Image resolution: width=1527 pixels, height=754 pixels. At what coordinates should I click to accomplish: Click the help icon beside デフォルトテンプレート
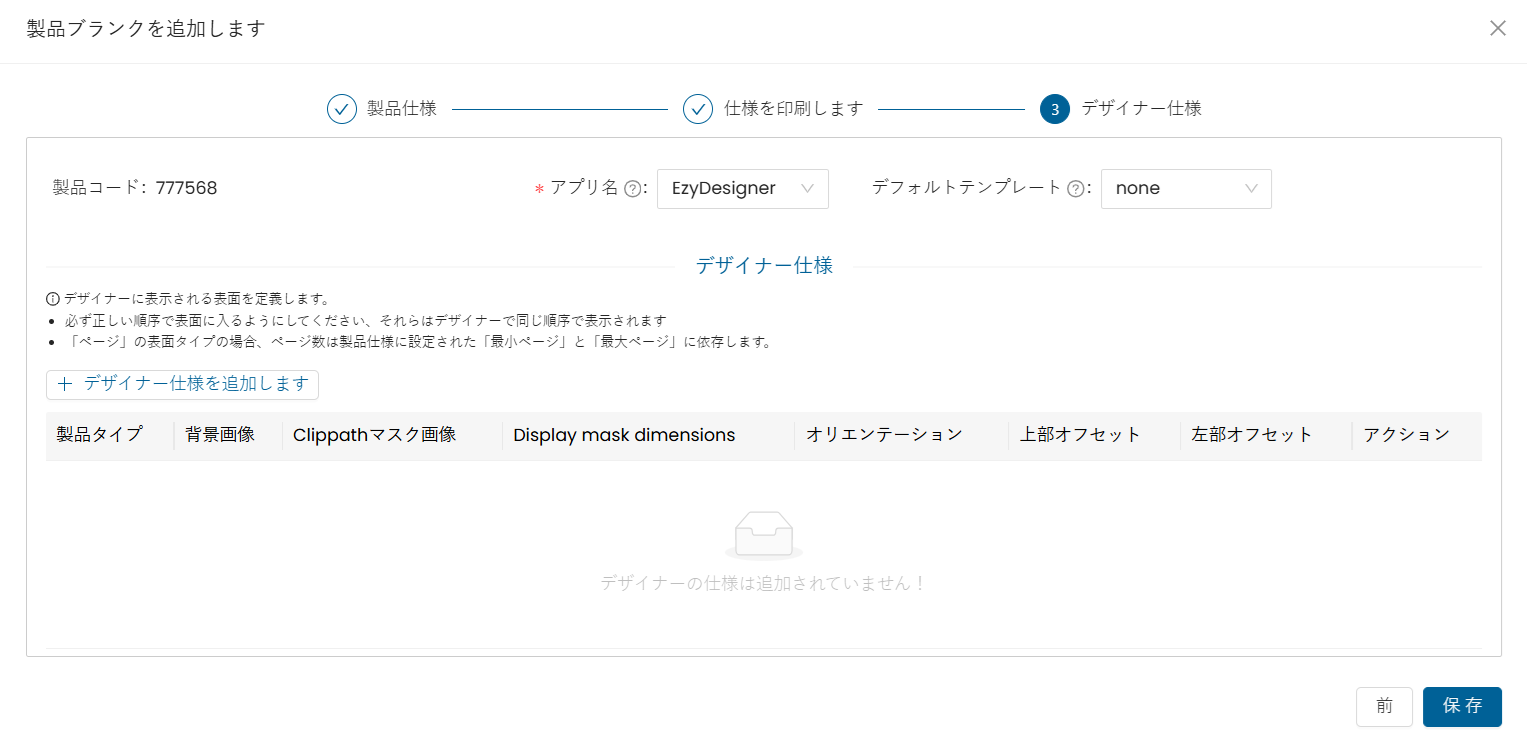(x=1076, y=189)
